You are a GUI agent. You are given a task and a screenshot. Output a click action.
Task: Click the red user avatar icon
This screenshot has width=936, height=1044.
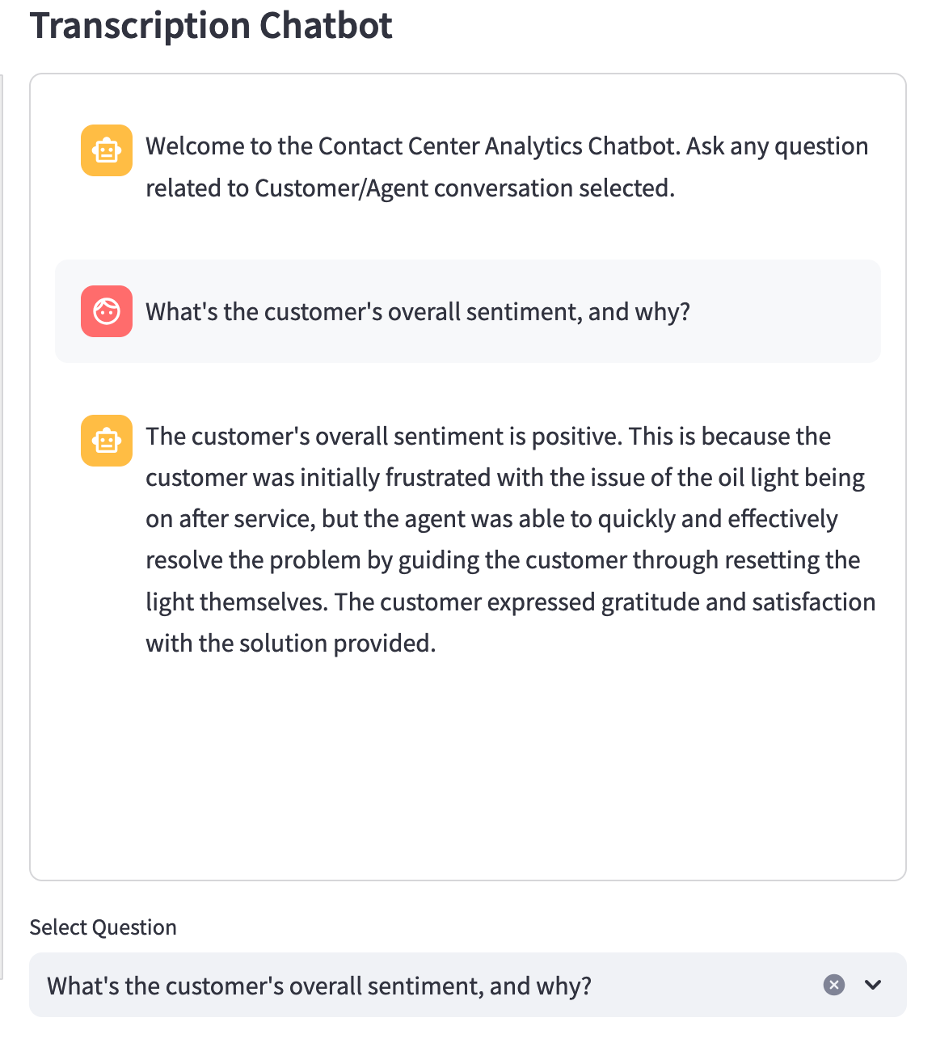[106, 311]
